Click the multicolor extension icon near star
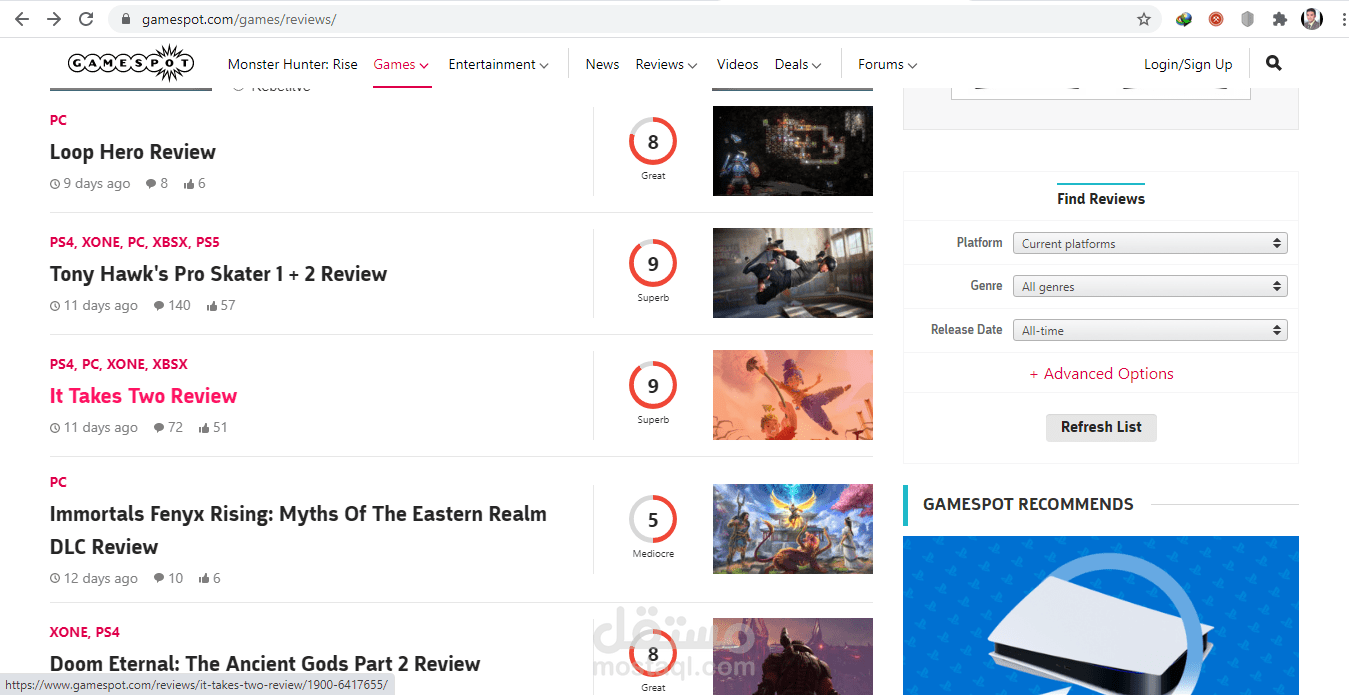 [1184, 19]
